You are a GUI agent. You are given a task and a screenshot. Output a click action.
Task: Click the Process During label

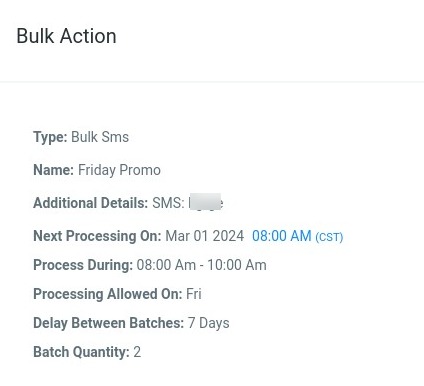pyautogui.click(x=83, y=265)
